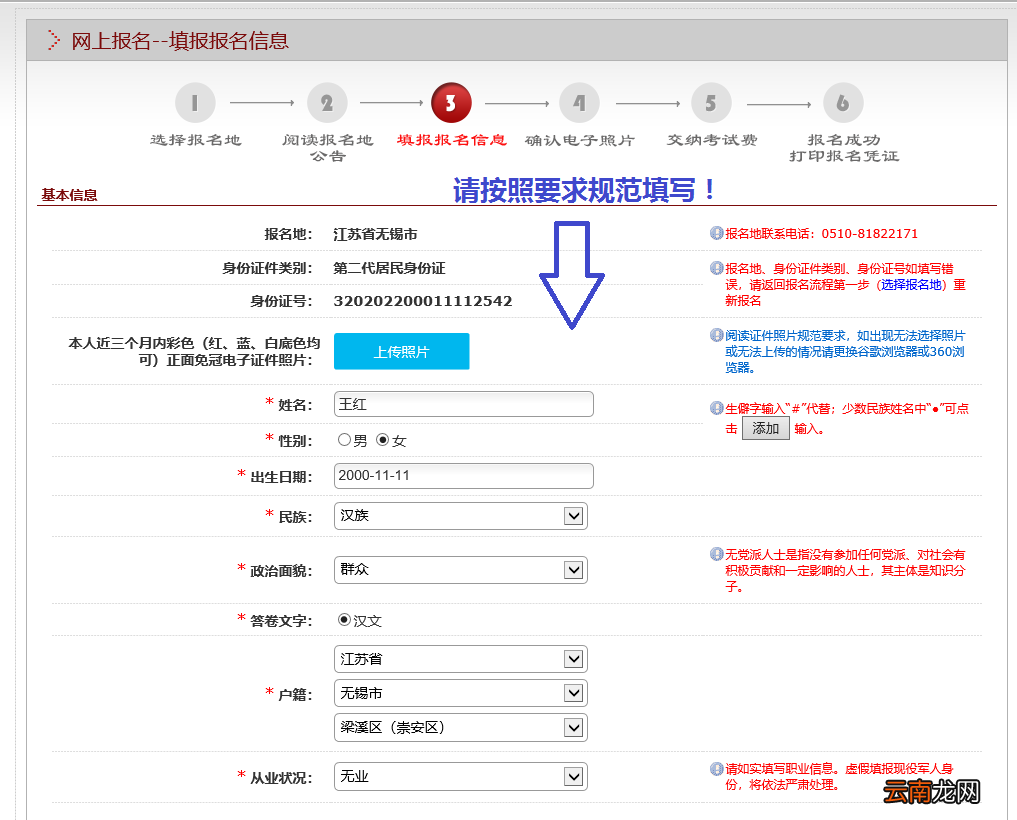Click info icon beside 无党派人士 explanation
The height and width of the screenshot is (820, 1017).
click(716, 554)
